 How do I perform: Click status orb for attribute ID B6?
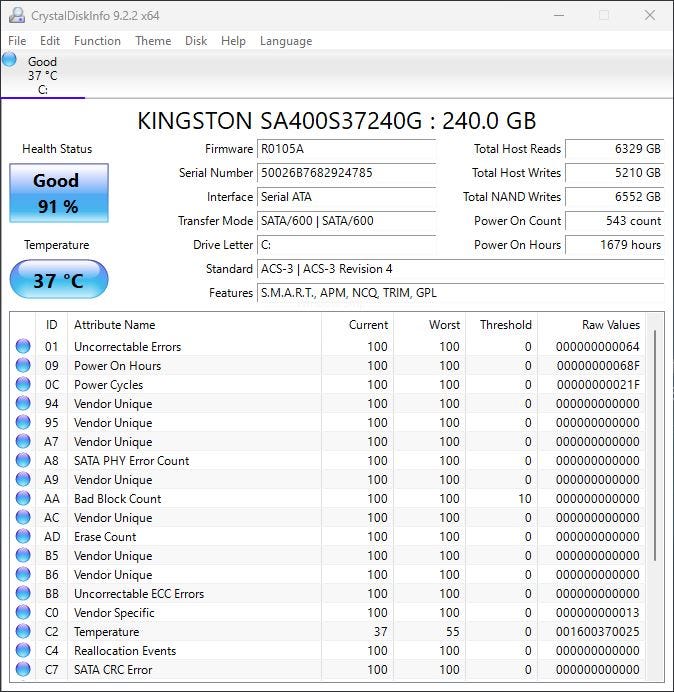[23, 574]
